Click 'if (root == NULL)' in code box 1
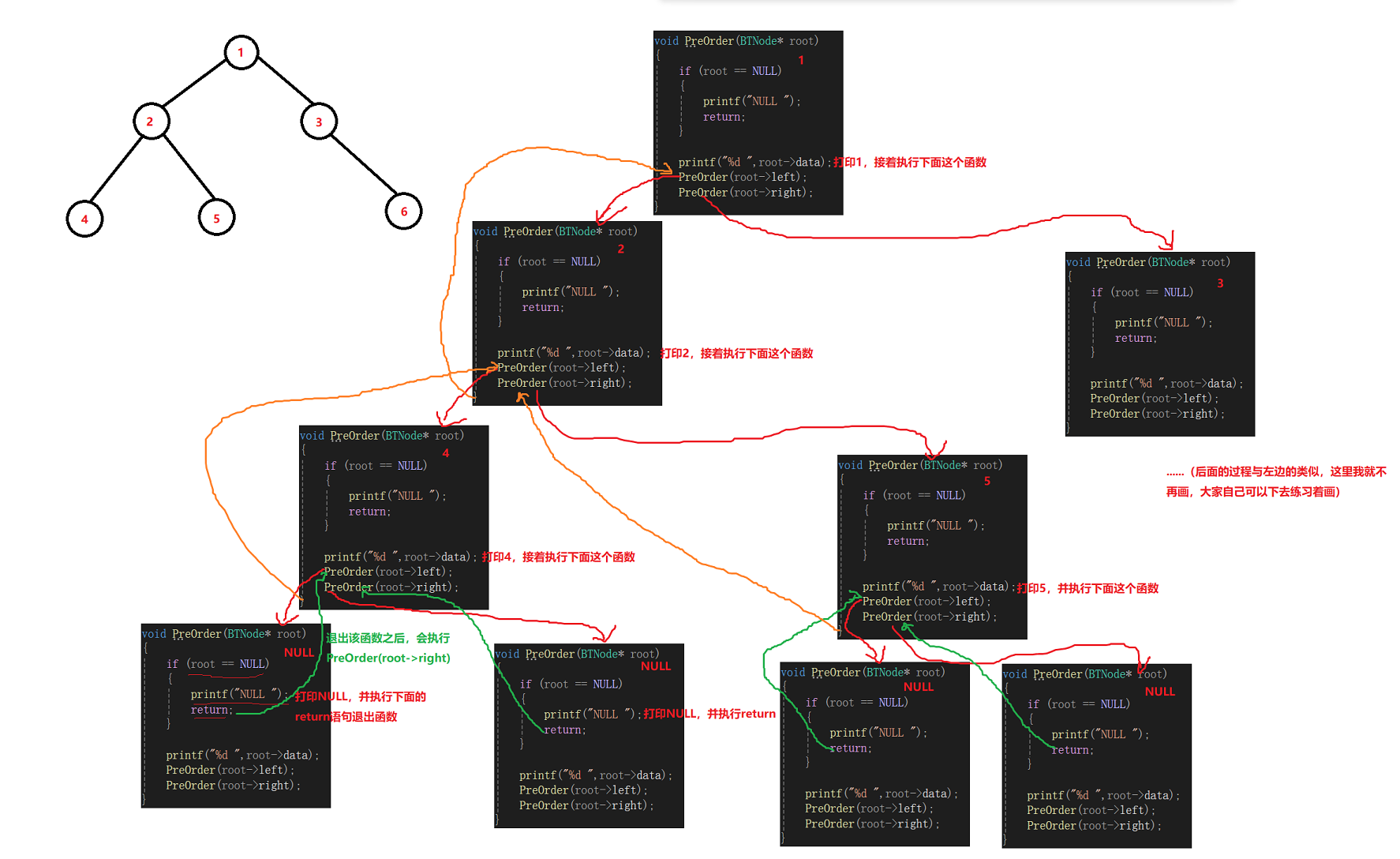This screenshot has height=859, width=1400. [730, 71]
